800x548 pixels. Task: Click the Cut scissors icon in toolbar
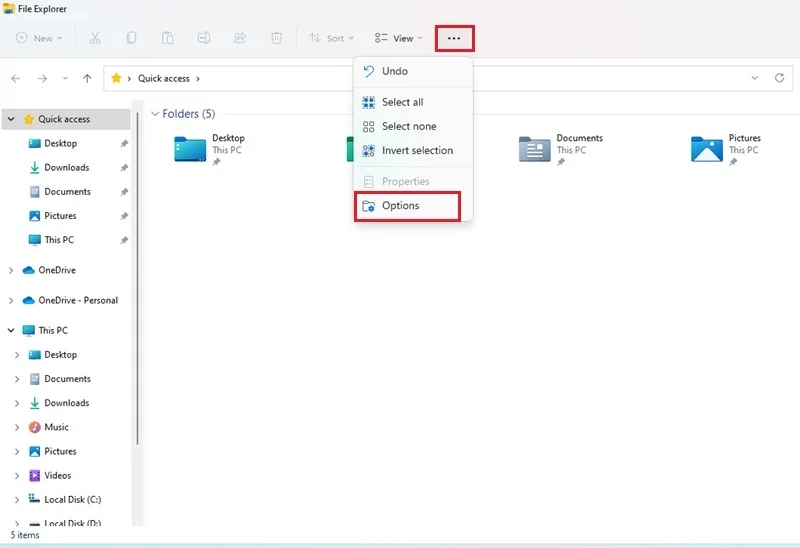point(95,38)
